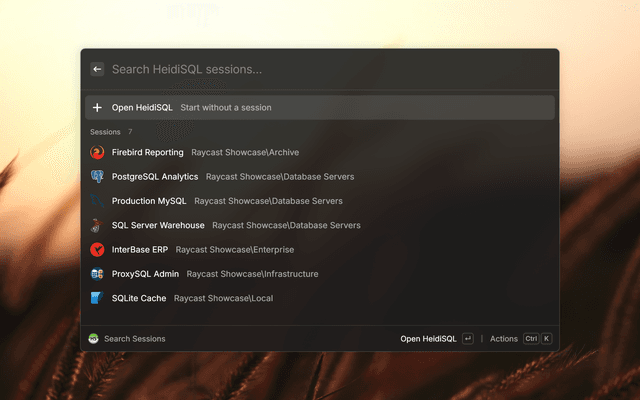The width and height of the screenshot is (640, 400).
Task: Pick the SQLite Cache session
Action: (x=320, y=298)
